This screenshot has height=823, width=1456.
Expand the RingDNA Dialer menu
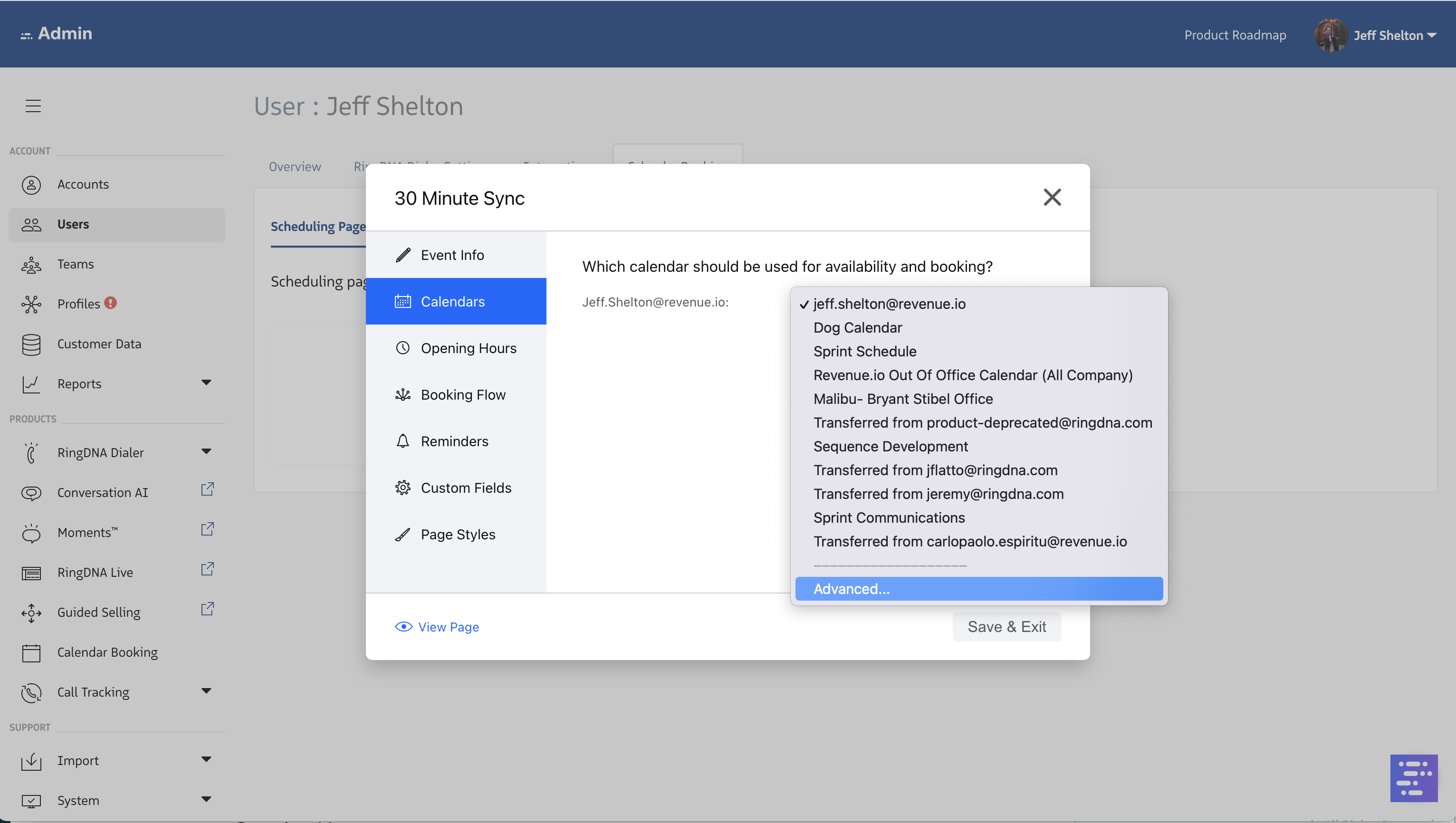206,451
